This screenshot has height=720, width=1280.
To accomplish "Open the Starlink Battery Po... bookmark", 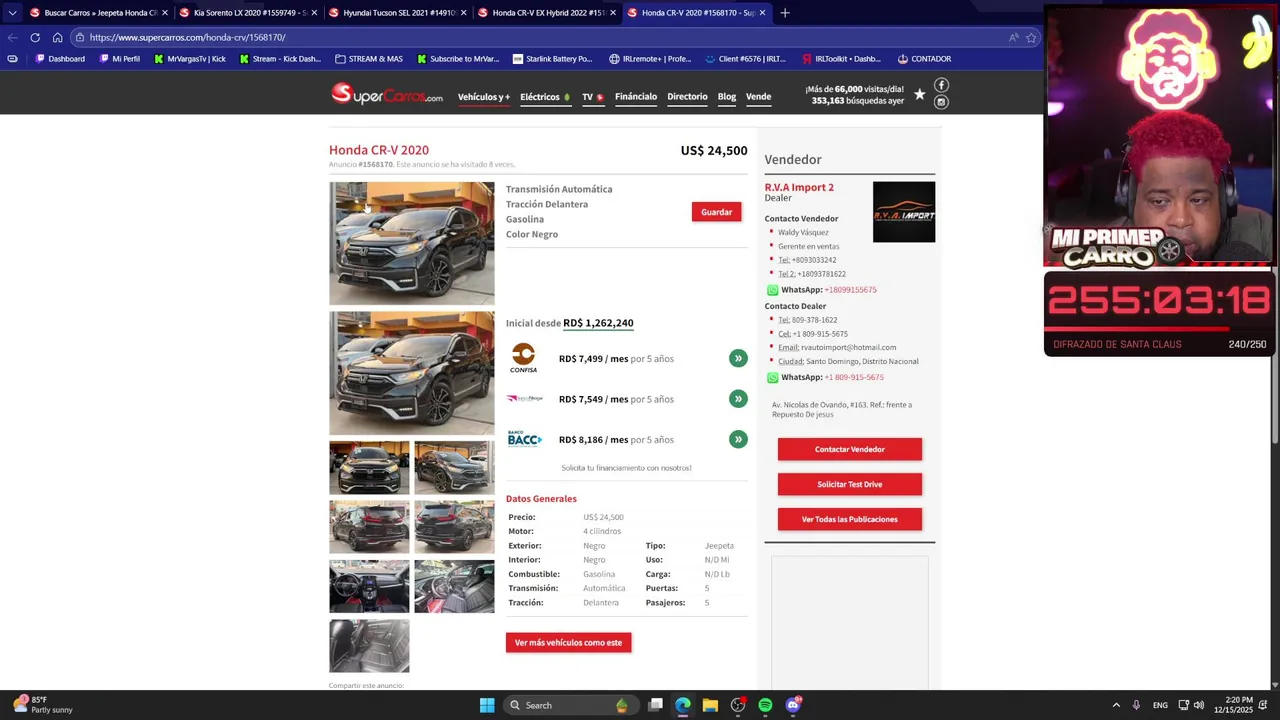I will coord(552,59).
